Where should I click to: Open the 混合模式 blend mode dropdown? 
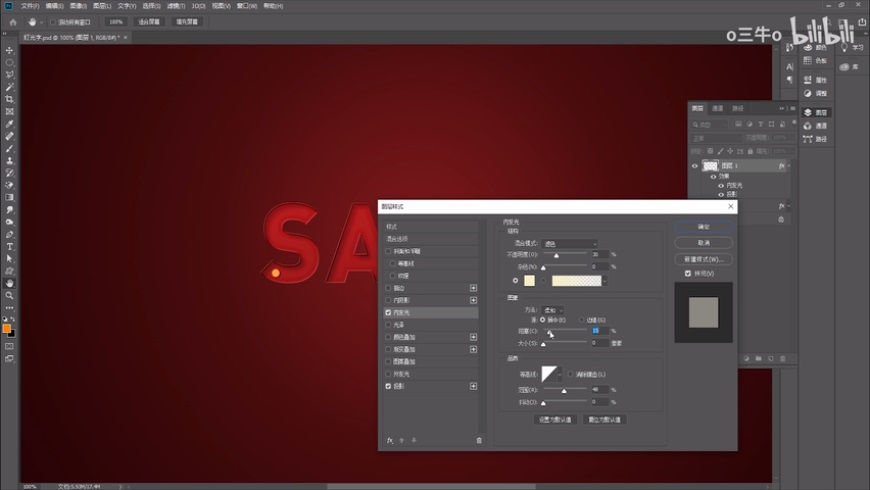[x=569, y=243]
